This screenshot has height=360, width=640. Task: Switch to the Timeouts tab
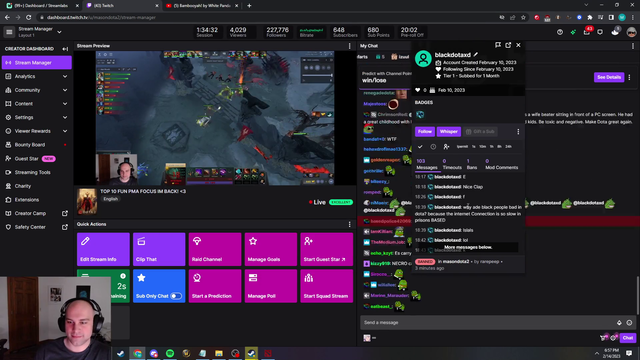click(452, 164)
